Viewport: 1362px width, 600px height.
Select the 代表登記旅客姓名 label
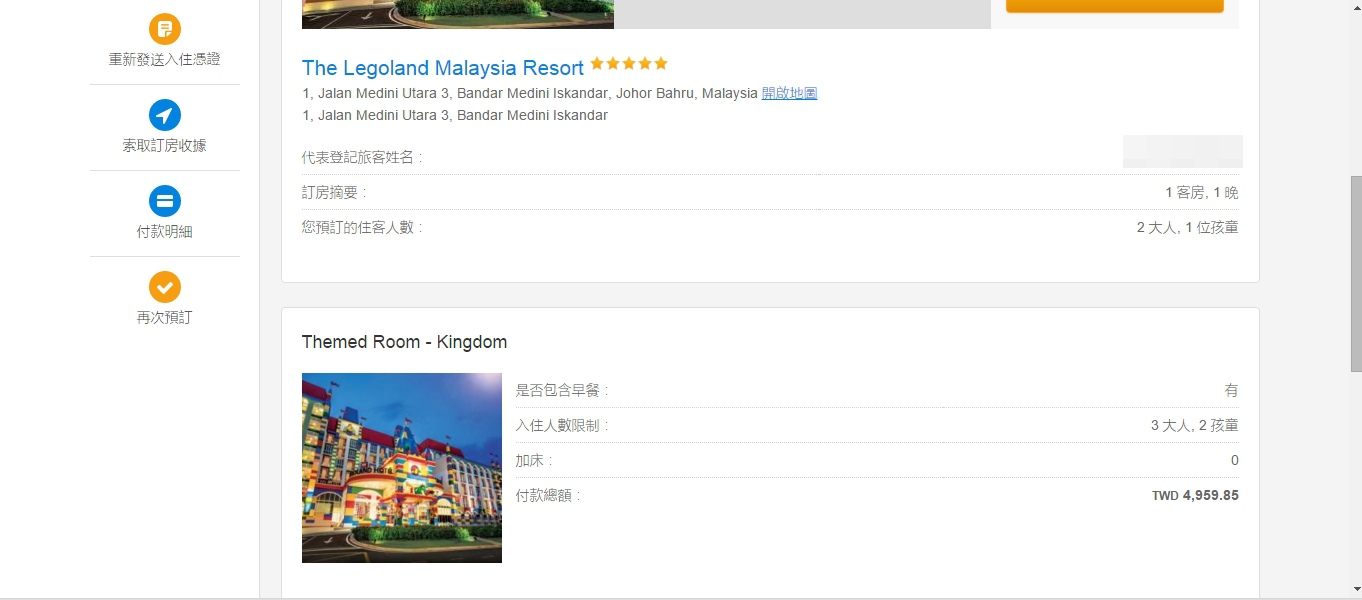362,157
